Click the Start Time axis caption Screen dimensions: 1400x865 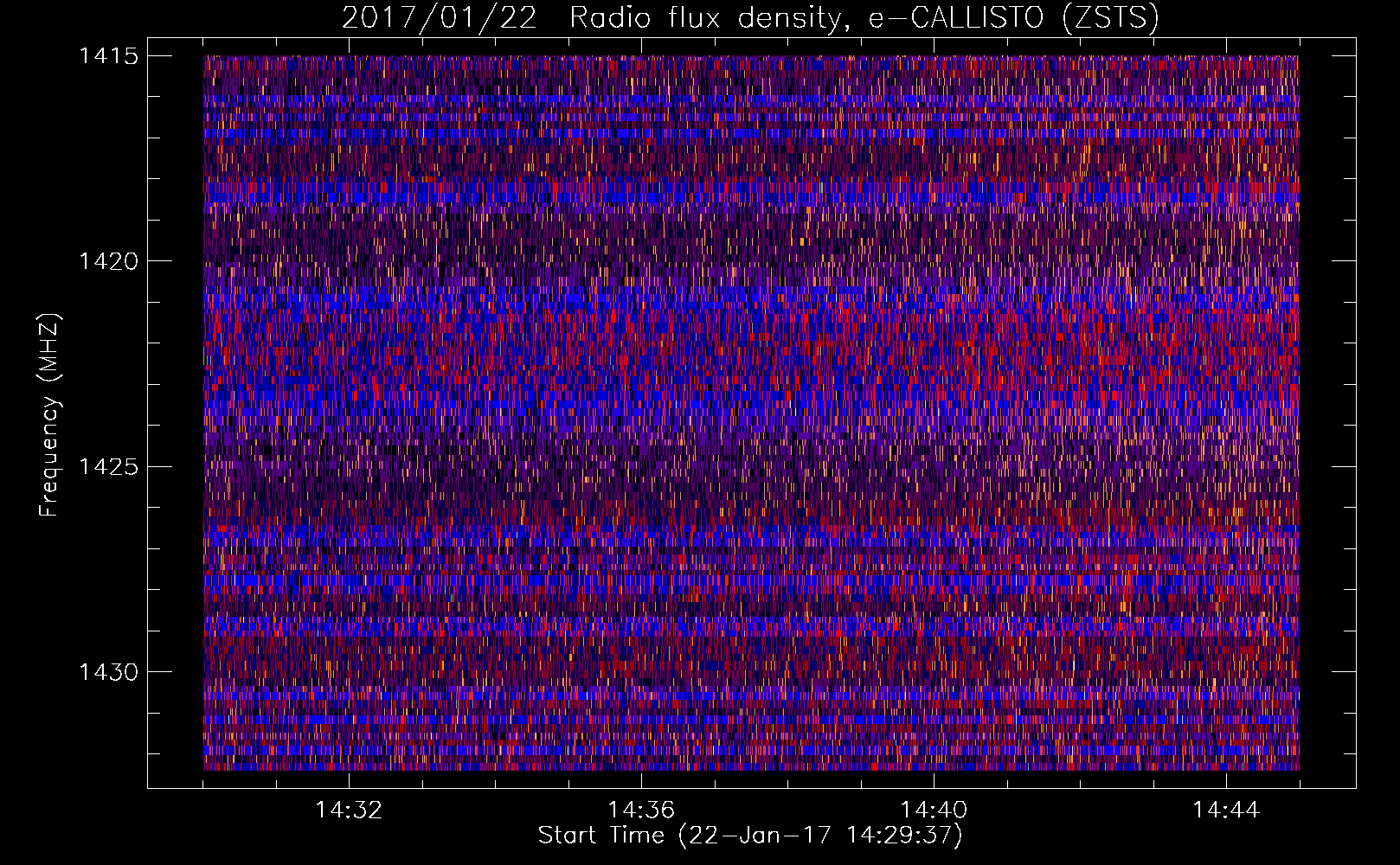pos(750,836)
